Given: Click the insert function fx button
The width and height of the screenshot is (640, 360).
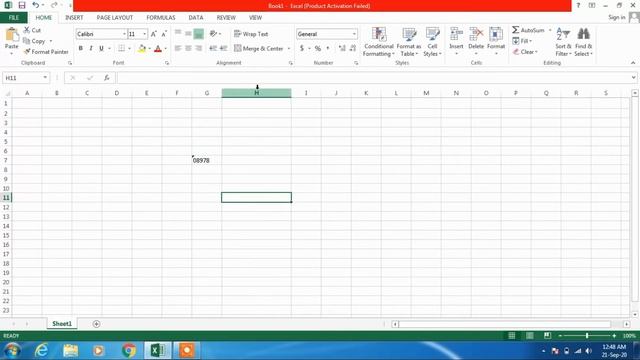Looking at the screenshot, I should pyautogui.click(x=107, y=78).
